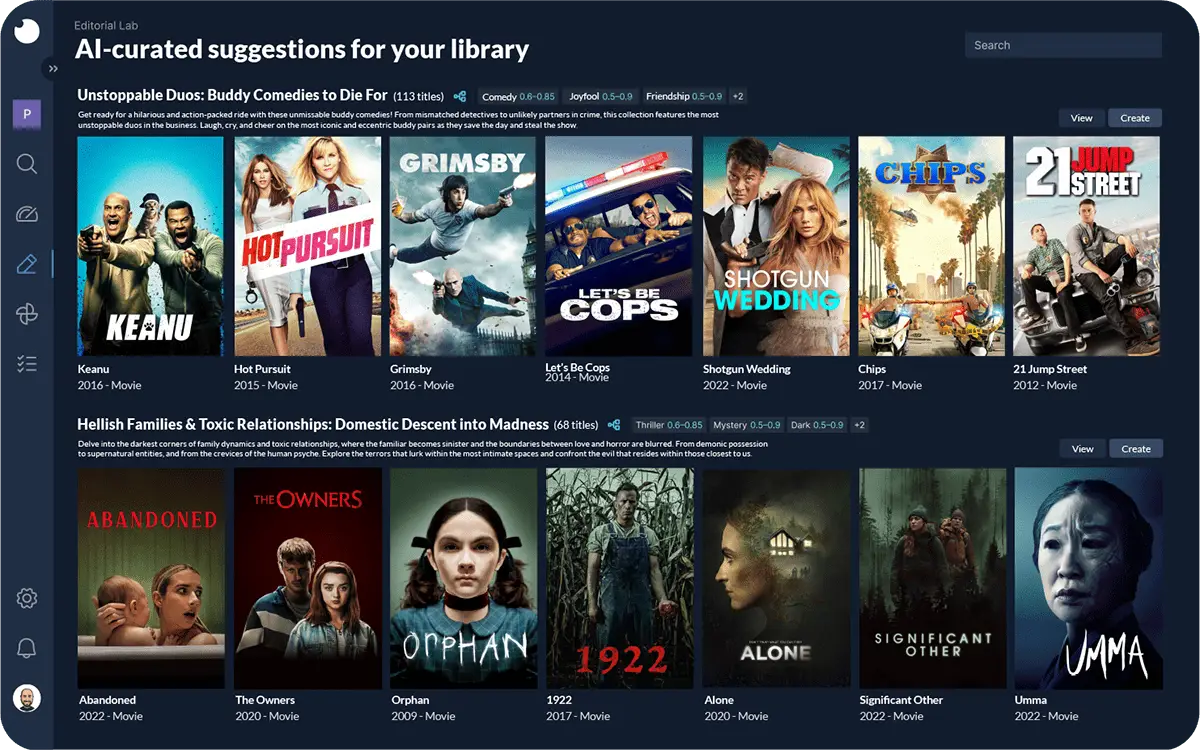
Task: Click the graph icon beside Buddy Comedies title
Action: 460,97
